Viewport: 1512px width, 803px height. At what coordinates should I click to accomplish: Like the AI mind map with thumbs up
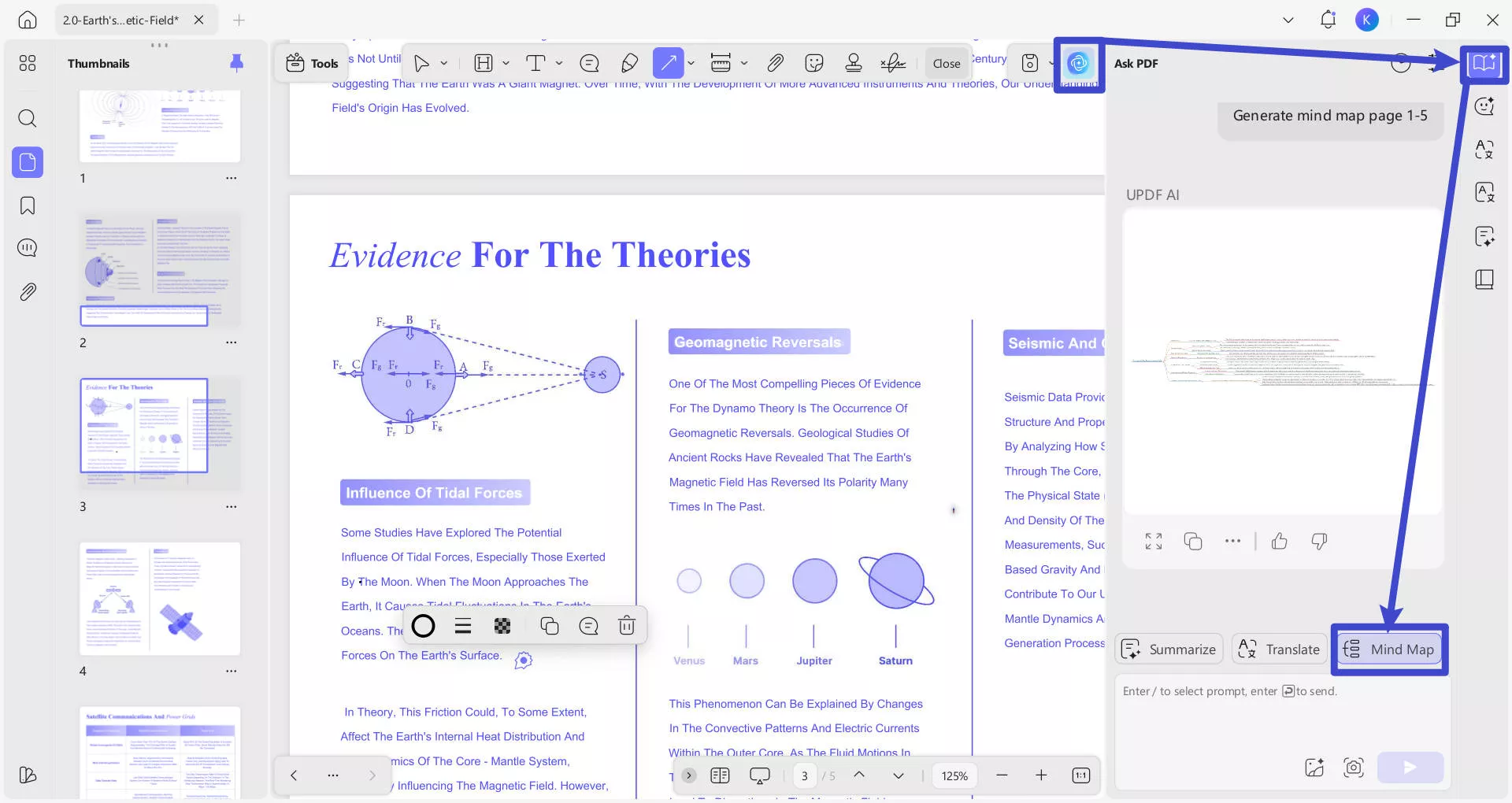1279,542
